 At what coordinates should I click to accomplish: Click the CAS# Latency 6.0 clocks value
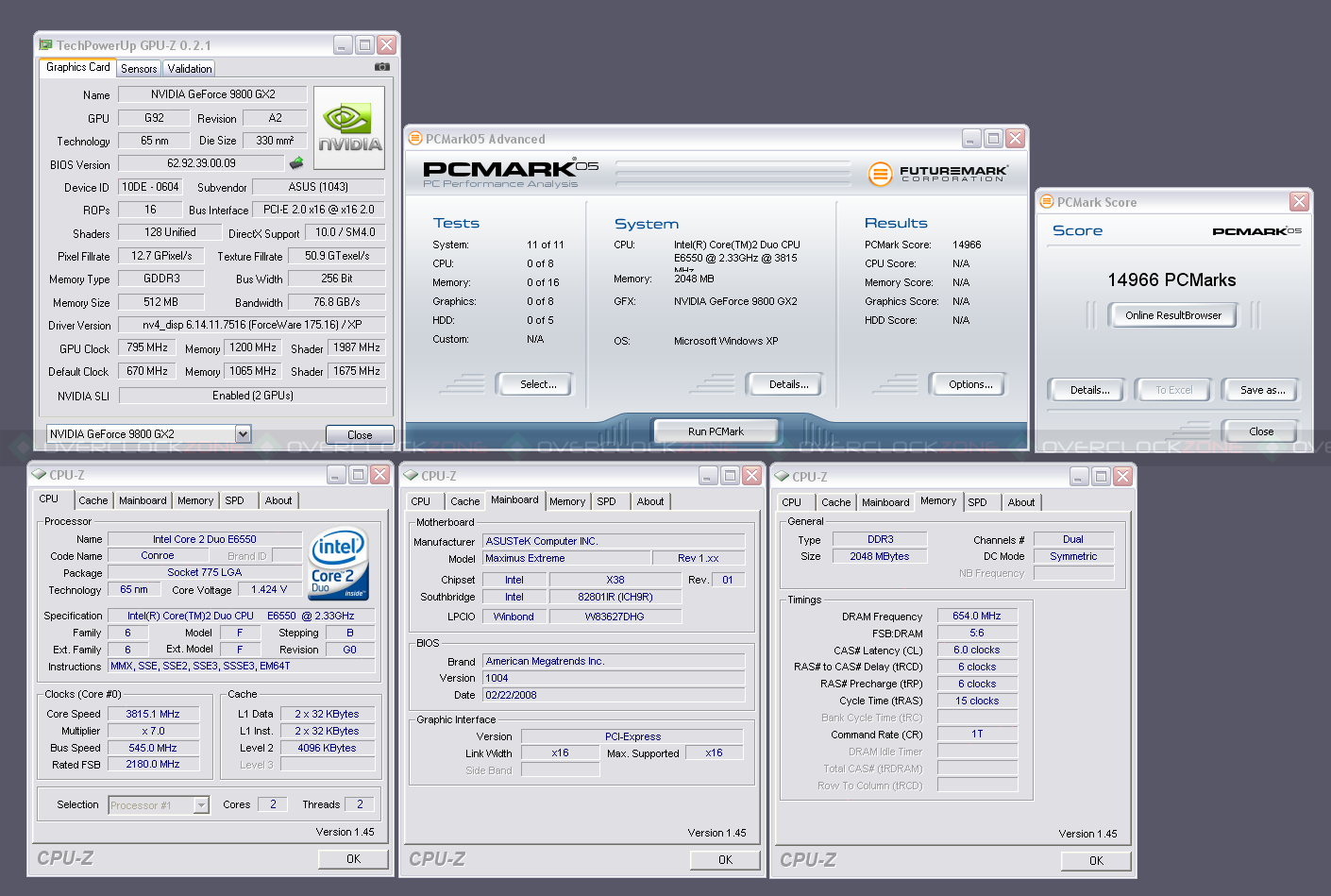[x=977, y=650]
